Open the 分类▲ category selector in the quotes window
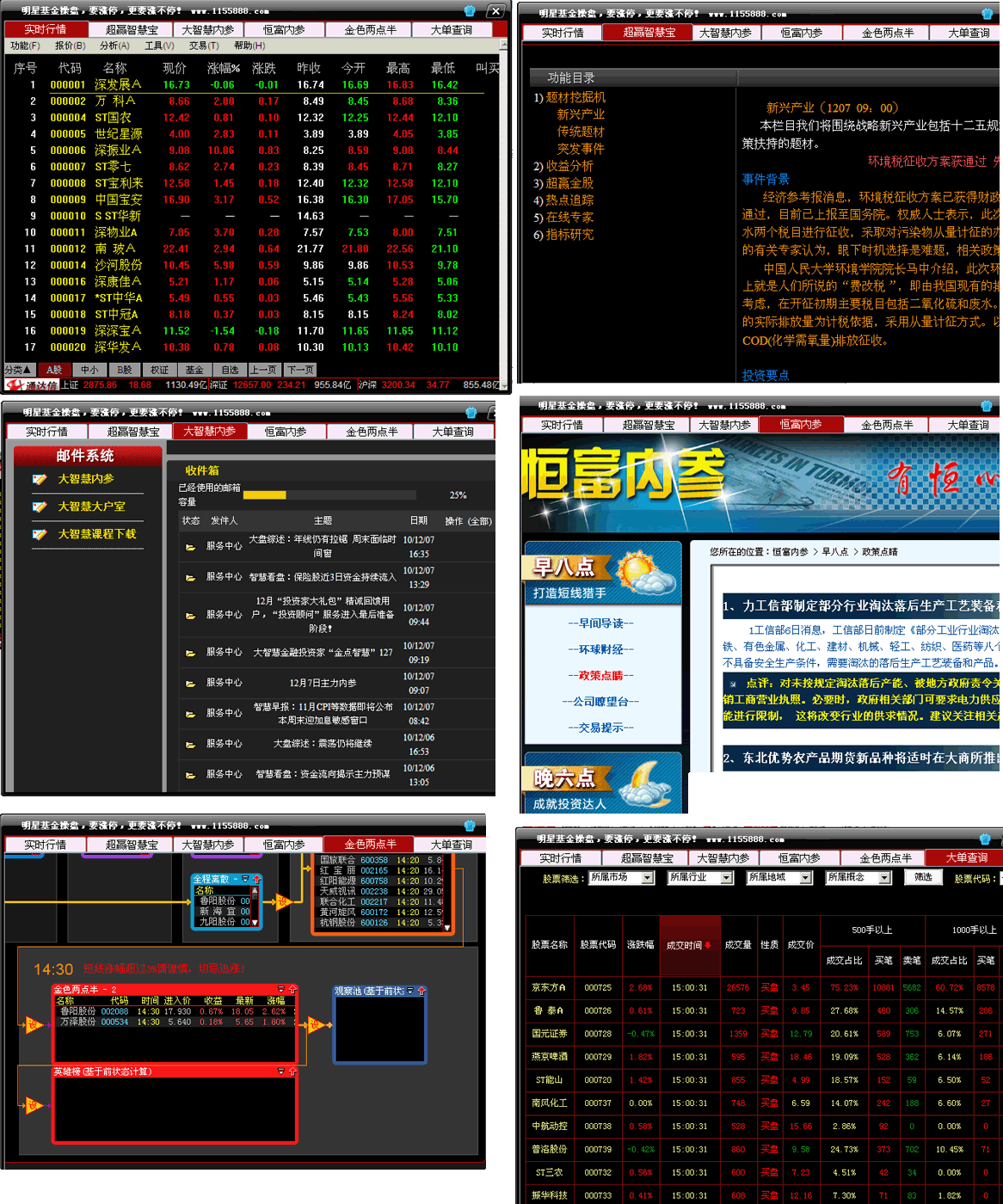This screenshot has width=1003, height=1204. click(18, 370)
